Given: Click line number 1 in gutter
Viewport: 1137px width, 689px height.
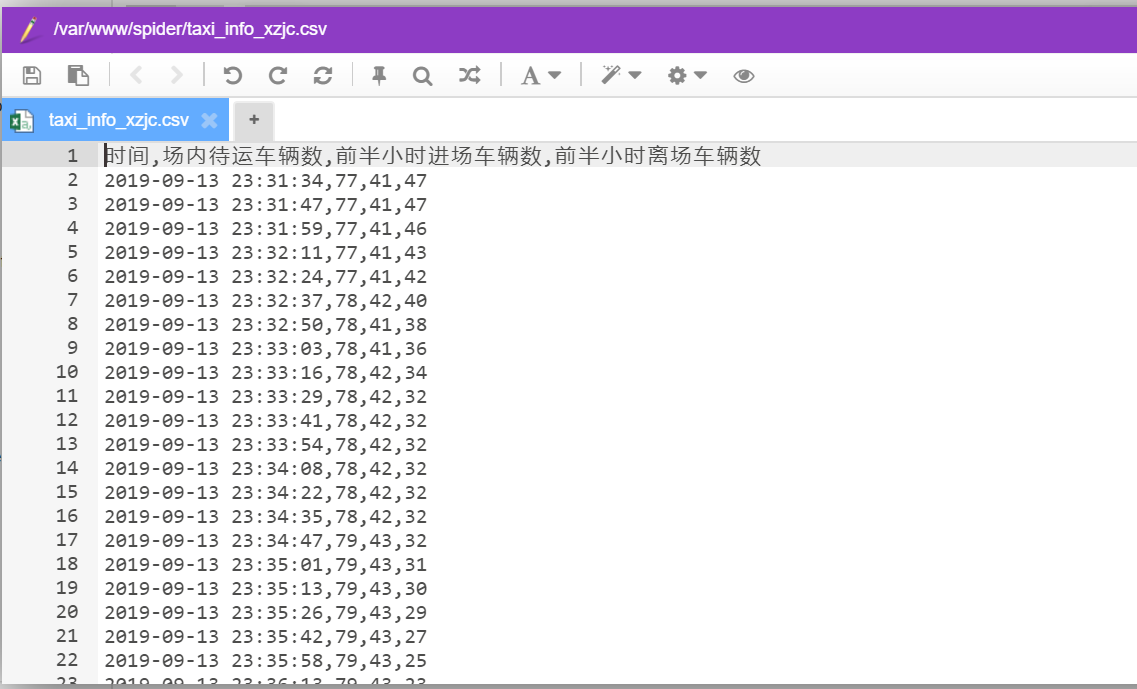Looking at the screenshot, I should [x=73, y=155].
